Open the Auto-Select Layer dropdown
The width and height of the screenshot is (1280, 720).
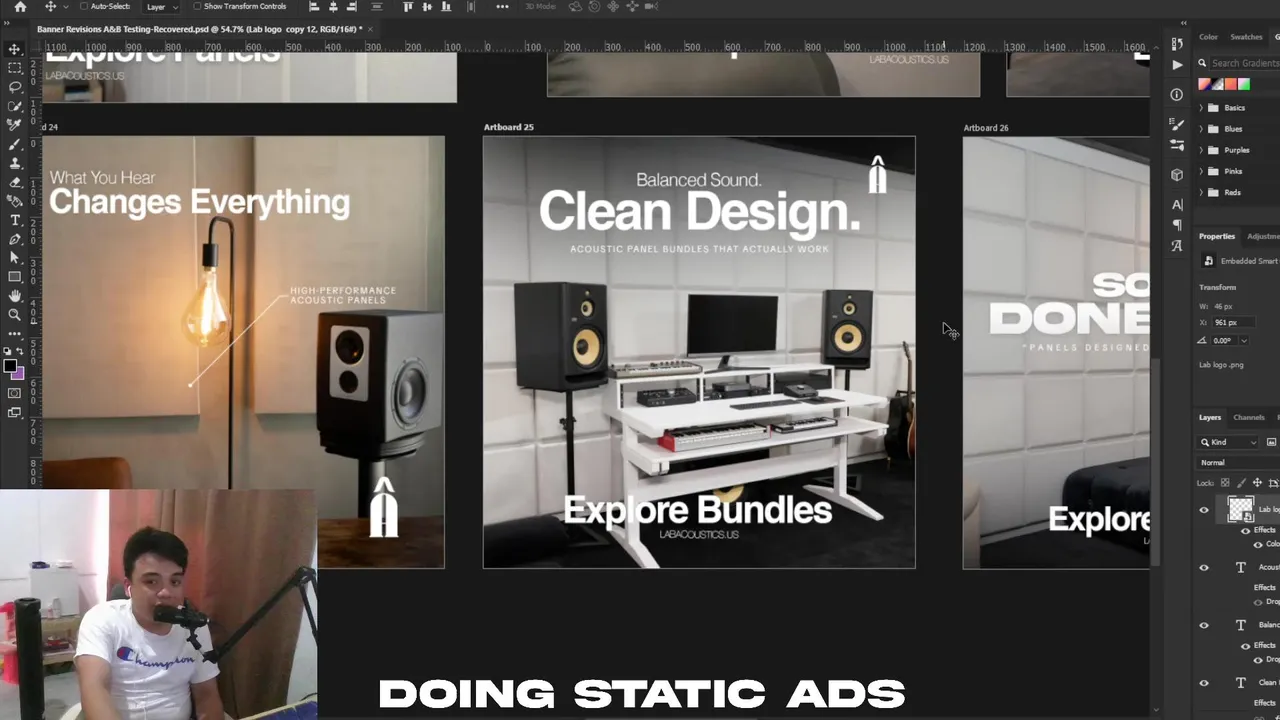click(x=162, y=7)
